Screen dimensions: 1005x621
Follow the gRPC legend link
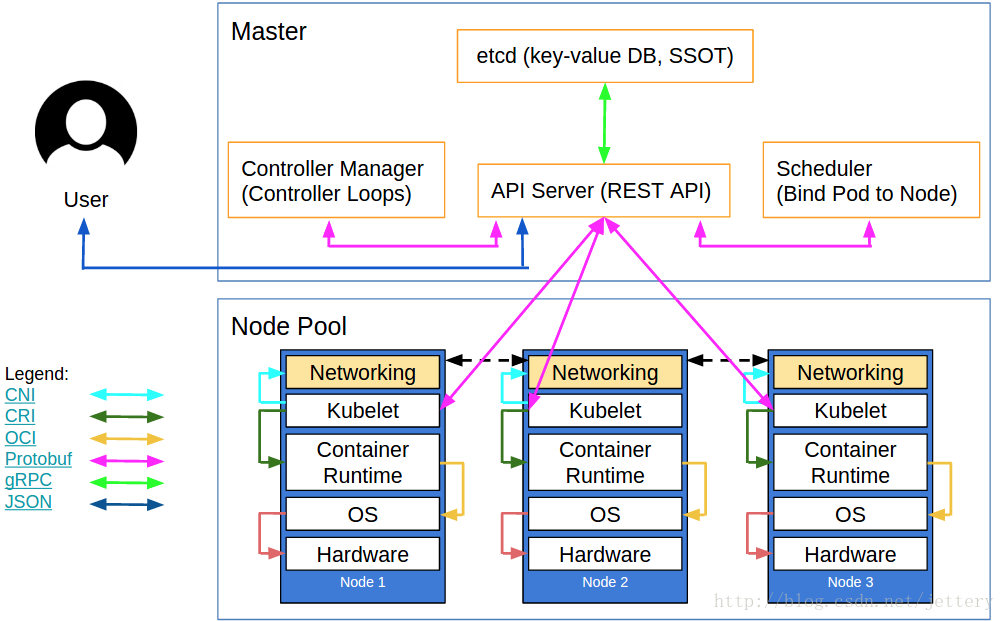tap(28, 481)
